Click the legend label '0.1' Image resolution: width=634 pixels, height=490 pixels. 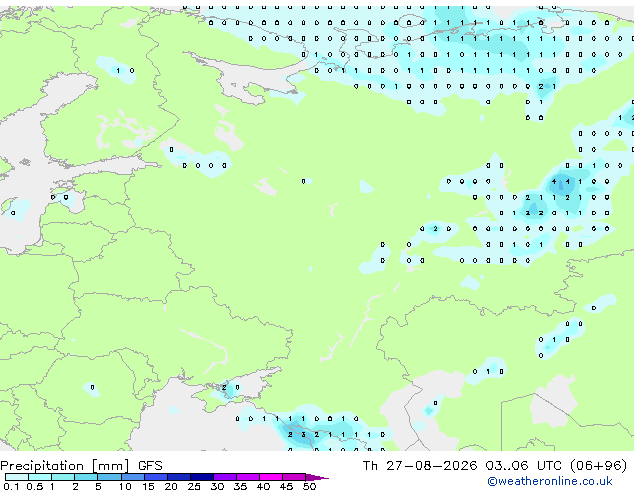pos(11,486)
